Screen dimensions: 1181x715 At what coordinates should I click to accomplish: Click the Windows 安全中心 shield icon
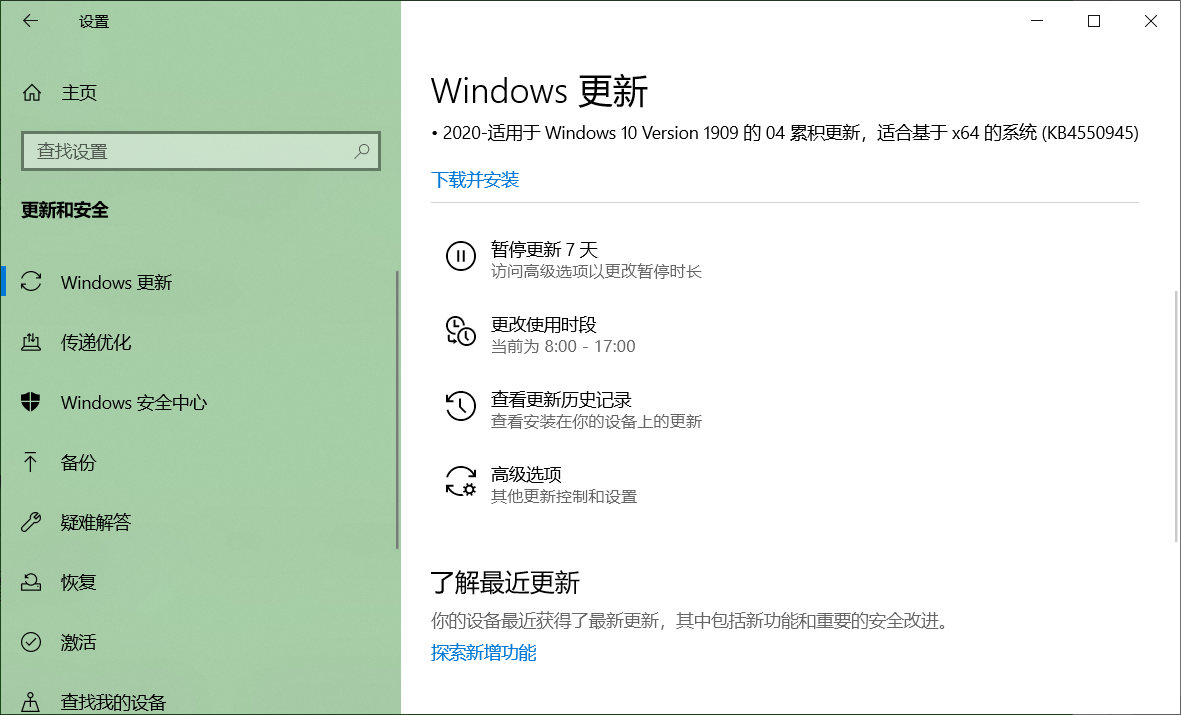(x=31, y=402)
